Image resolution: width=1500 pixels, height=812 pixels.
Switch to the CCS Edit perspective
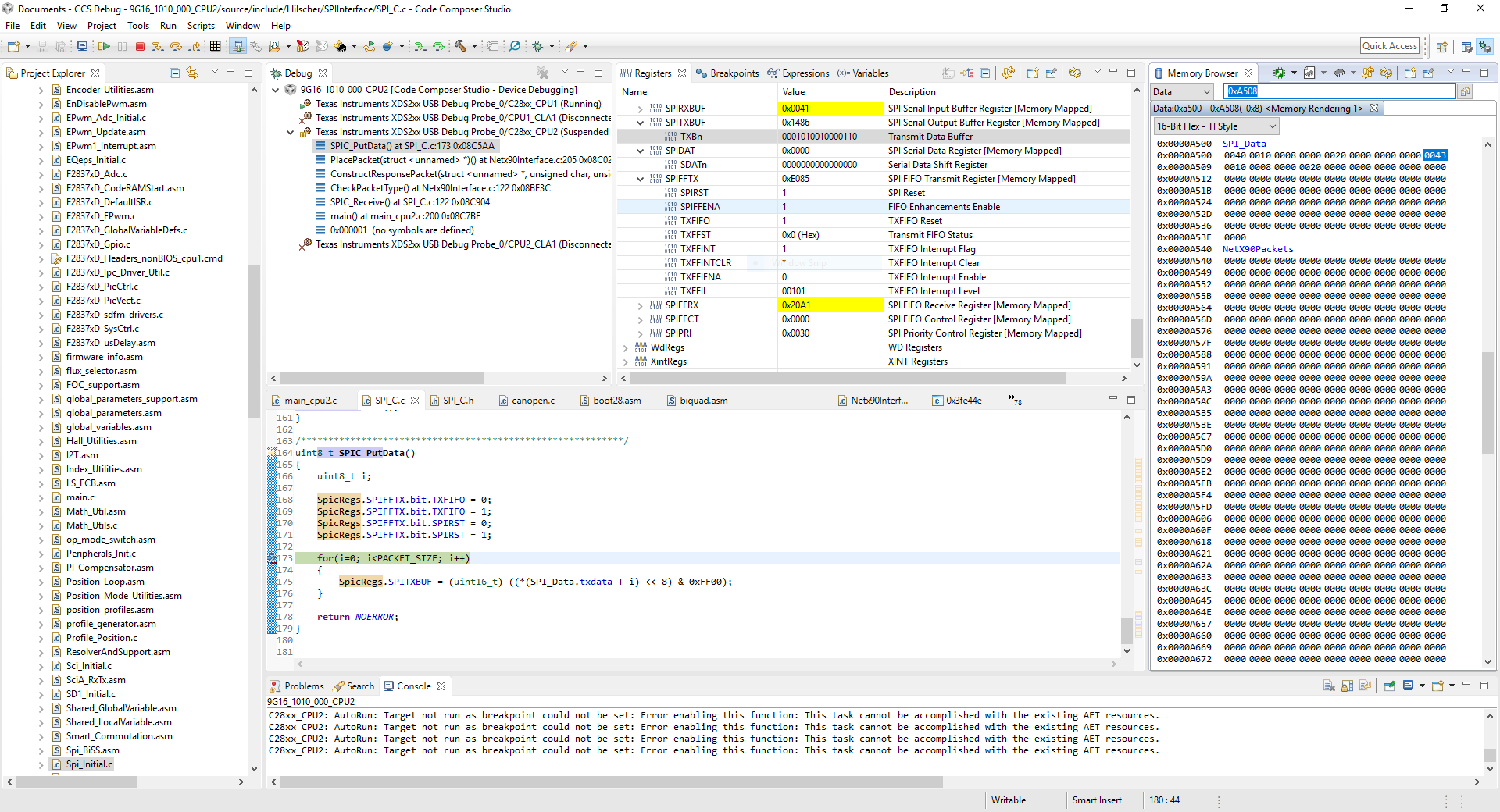(x=1466, y=47)
